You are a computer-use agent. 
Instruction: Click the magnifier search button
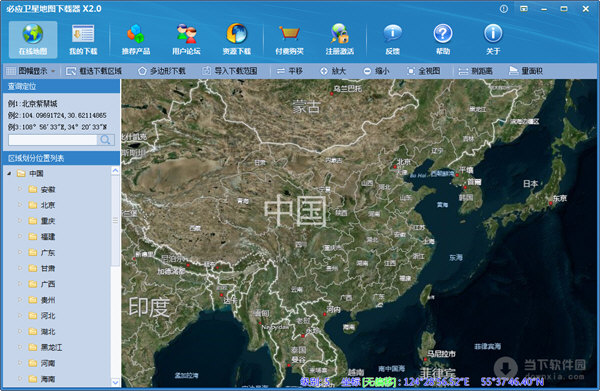pos(106,140)
